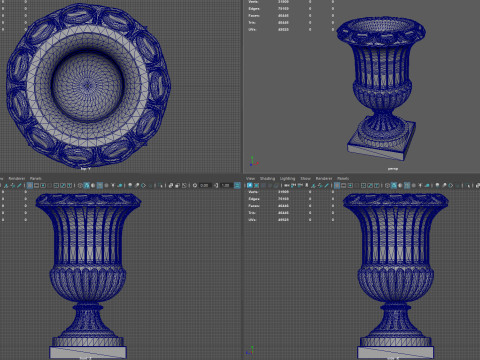Open Panels menu in lower-left panel
Screen dimensions: 480x360
(x=36, y=178)
